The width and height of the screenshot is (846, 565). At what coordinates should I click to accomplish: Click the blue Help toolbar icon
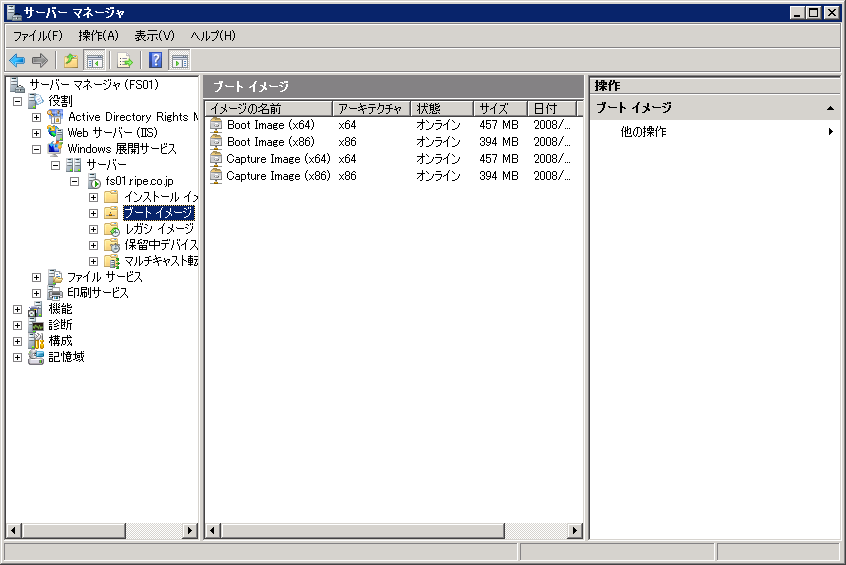coord(155,60)
